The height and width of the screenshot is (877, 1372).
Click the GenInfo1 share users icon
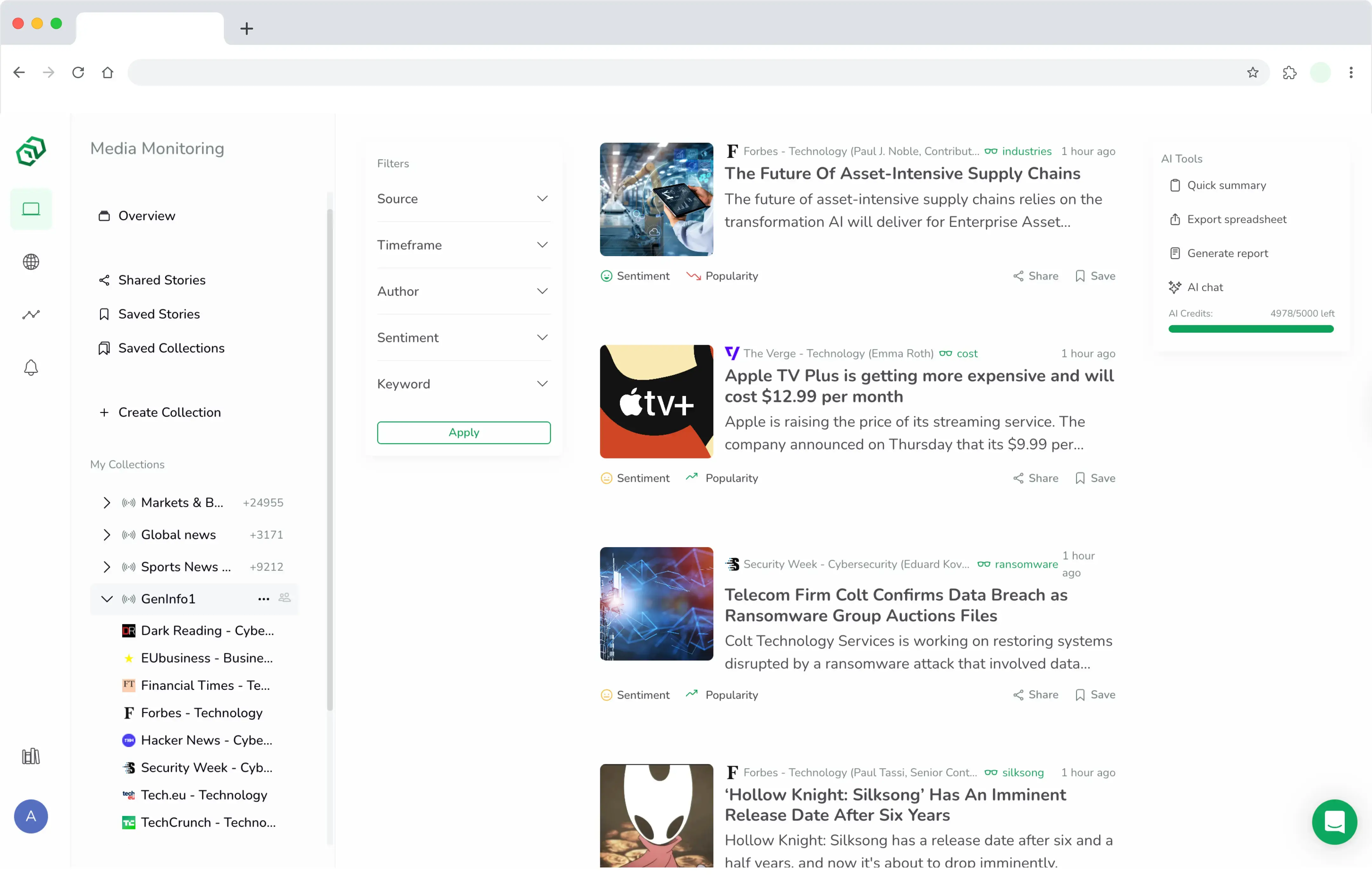[x=284, y=598]
